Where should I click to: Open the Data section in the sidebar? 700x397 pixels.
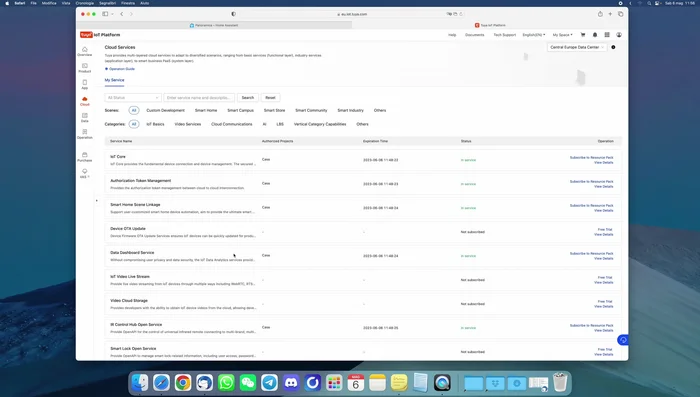(x=84, y=117)
